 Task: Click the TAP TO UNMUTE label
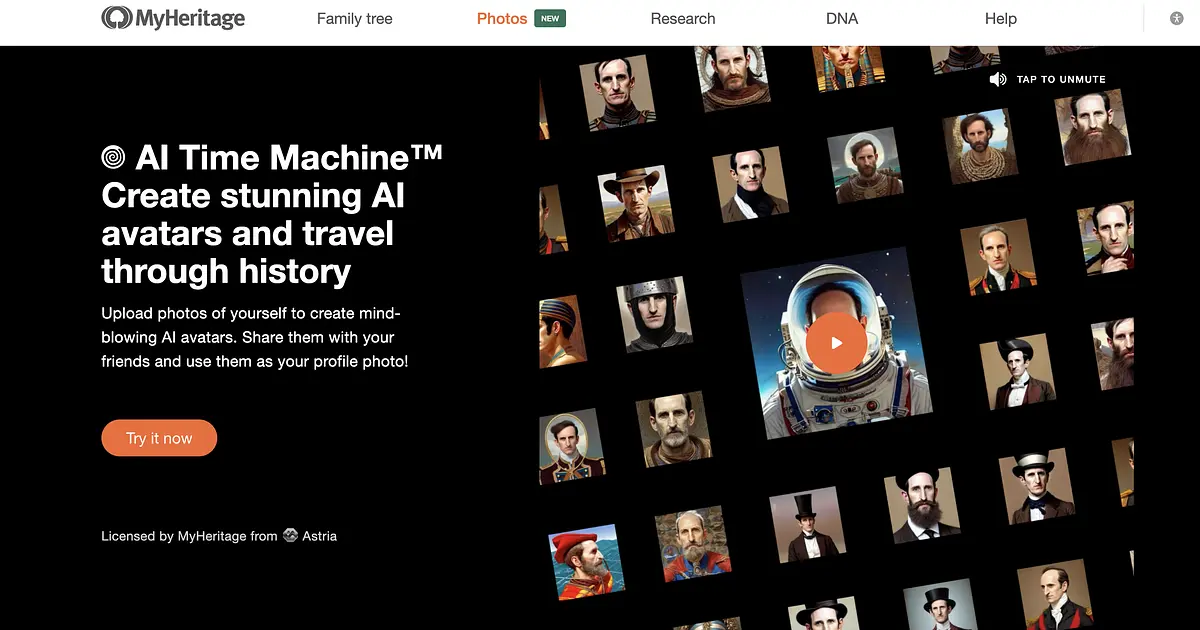pos(1061,79)
